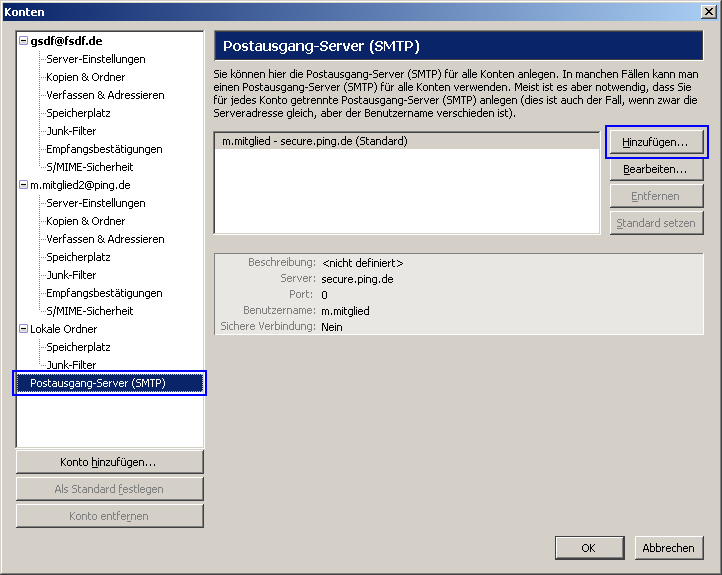This screenshot has height=575, width=722.
Task: Open Verfassen & Adressieren under gsdf@fsdf.de
Action: tap(105, 95)
